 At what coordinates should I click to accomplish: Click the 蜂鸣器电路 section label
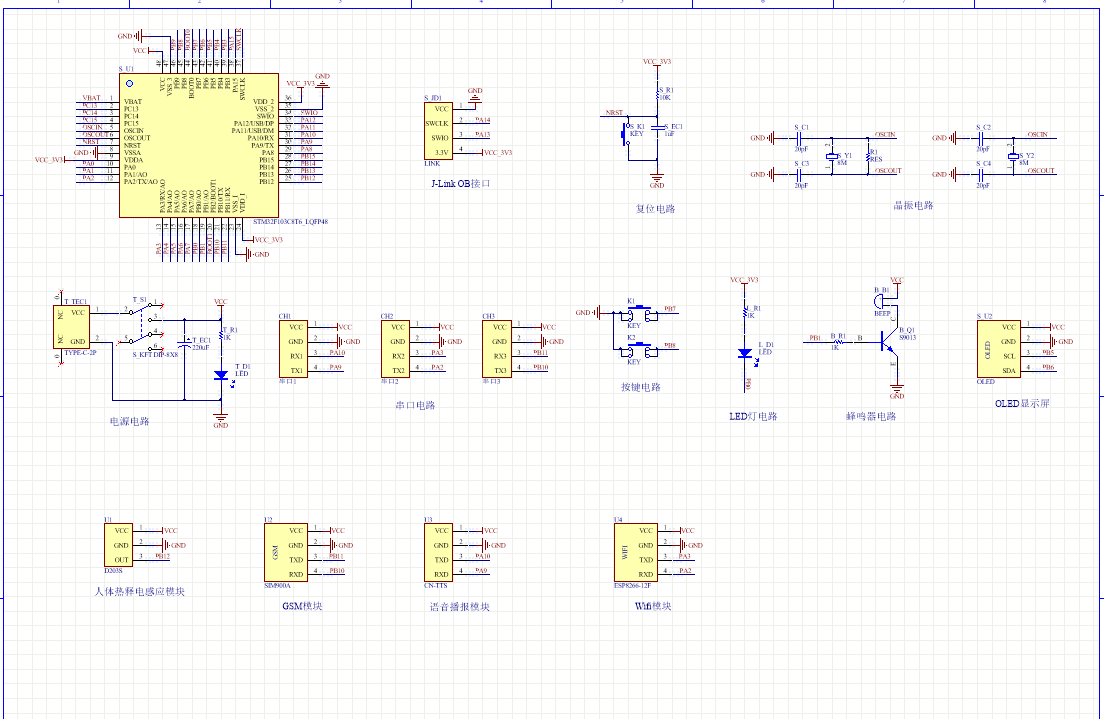click(870, 416)
